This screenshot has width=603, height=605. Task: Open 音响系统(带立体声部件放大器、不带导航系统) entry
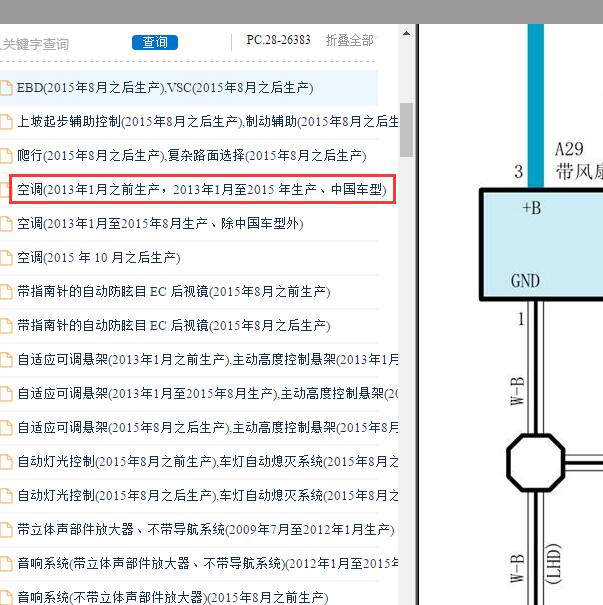click(208, 563)
